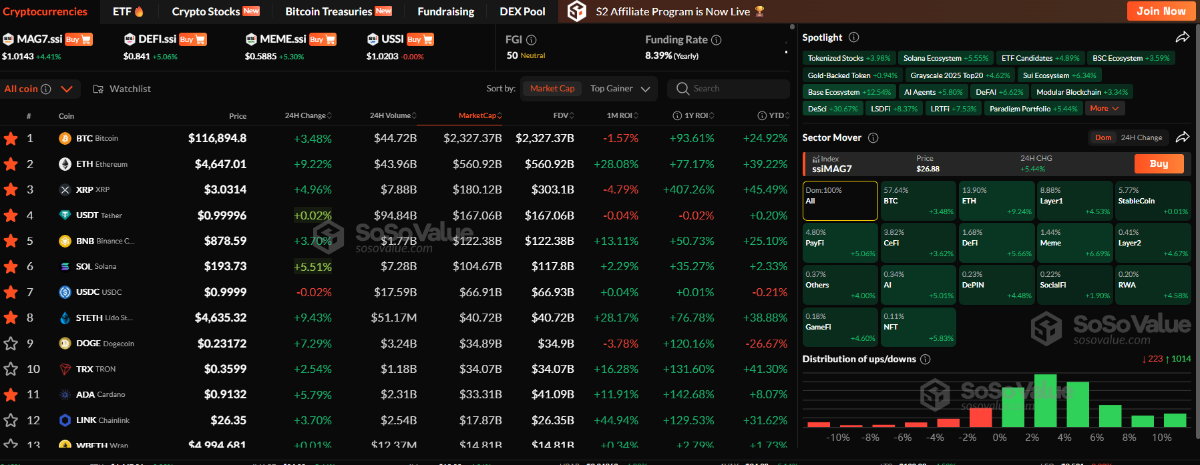Sort table by 24H Volume column
Image resolution: width=1200 pixels, height=465 pixels.
392,116
